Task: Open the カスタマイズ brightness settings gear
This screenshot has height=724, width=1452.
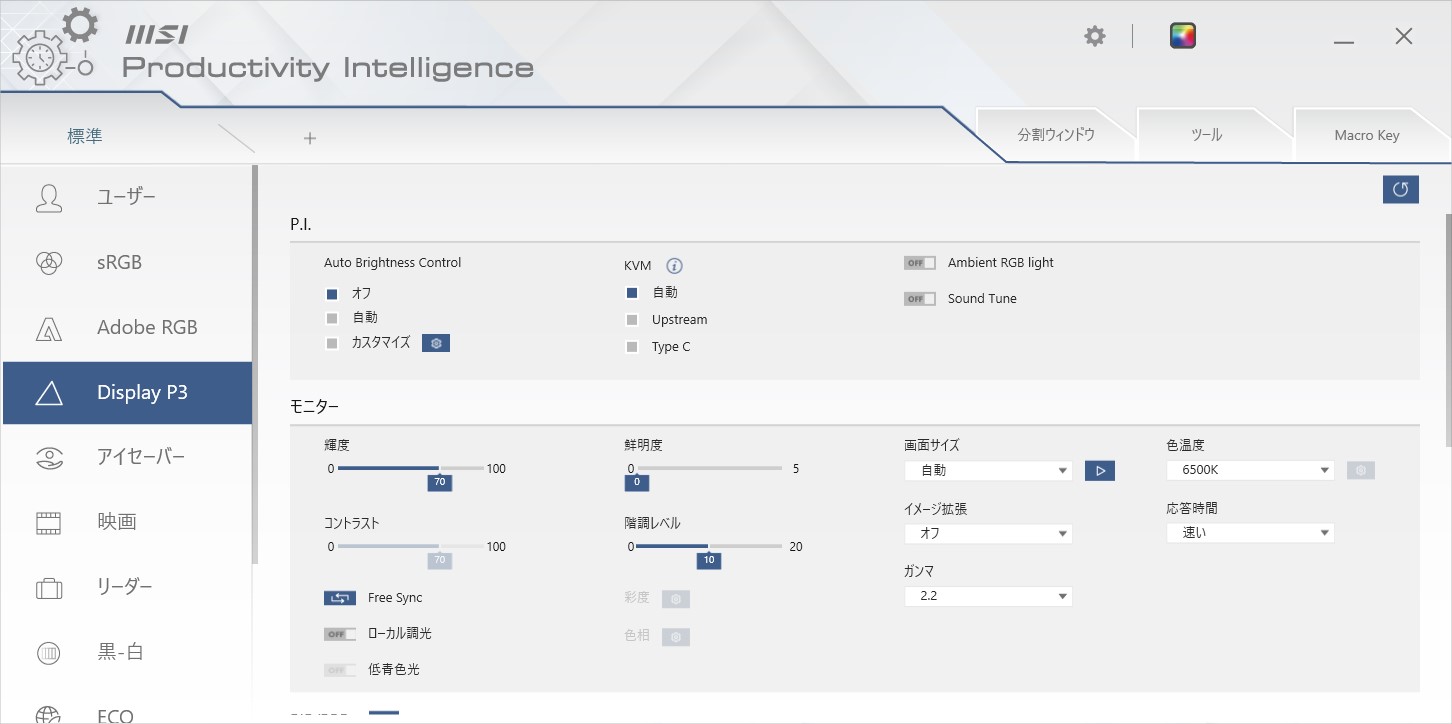Action: pos(436,343)
